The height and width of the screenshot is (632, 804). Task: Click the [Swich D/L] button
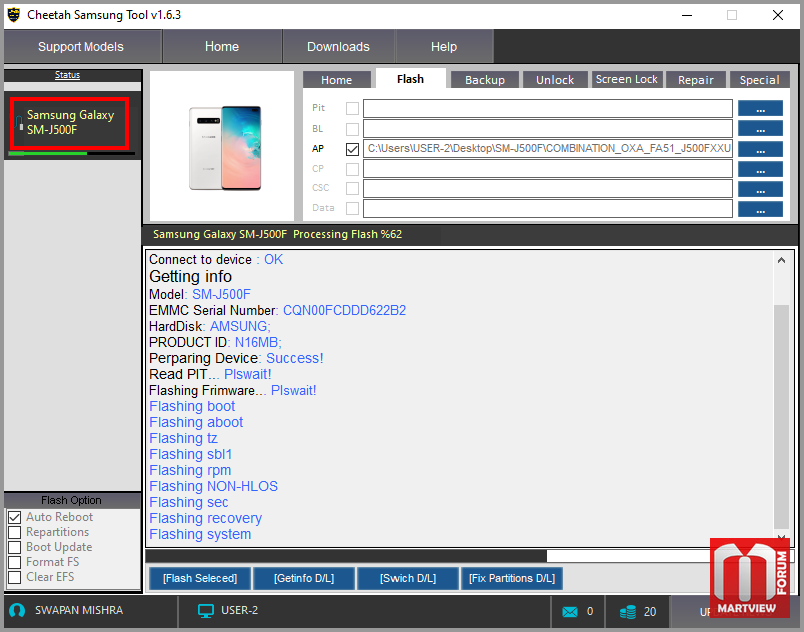[408, 579]
